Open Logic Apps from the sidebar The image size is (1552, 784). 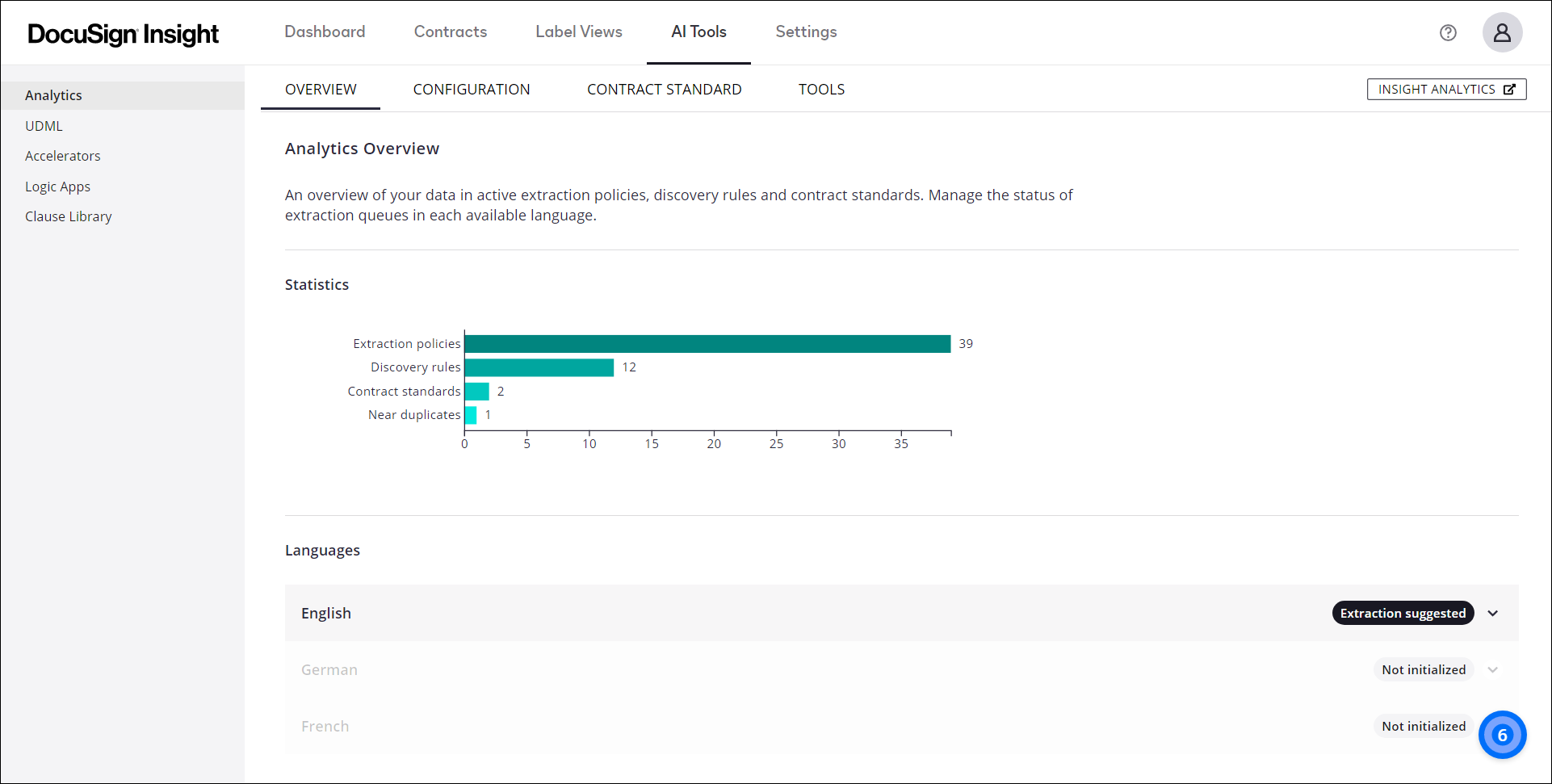click(57, 186)
